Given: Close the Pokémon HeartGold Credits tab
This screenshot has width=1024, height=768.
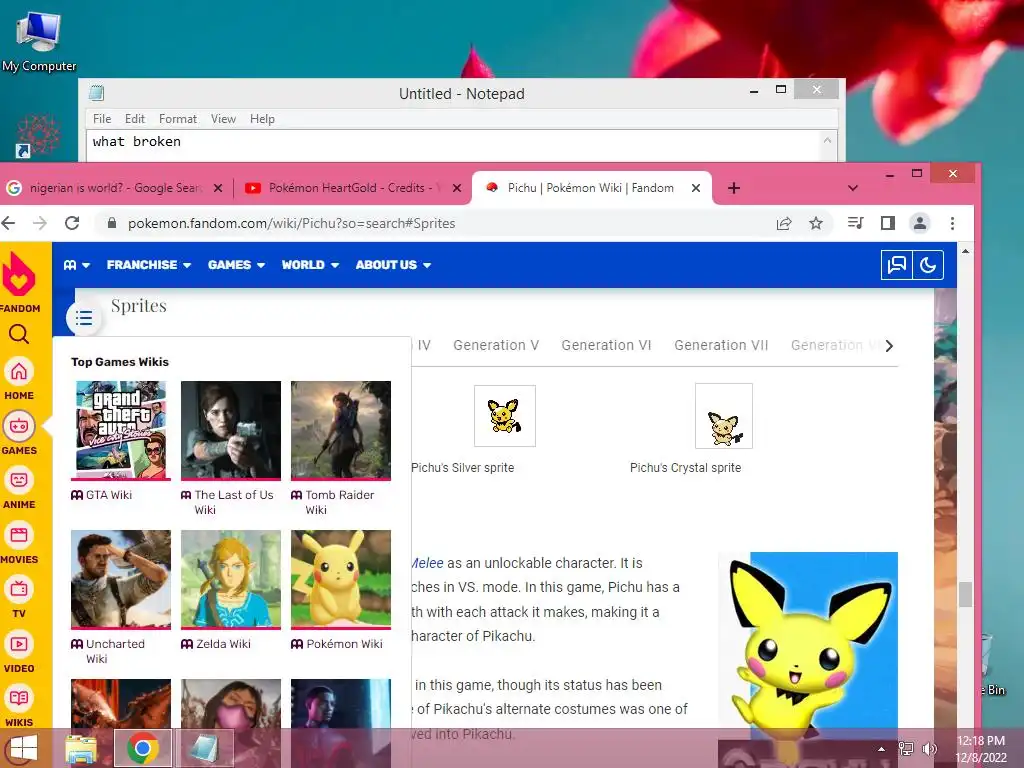Looking at the screenshot, I should pos(457,188).
